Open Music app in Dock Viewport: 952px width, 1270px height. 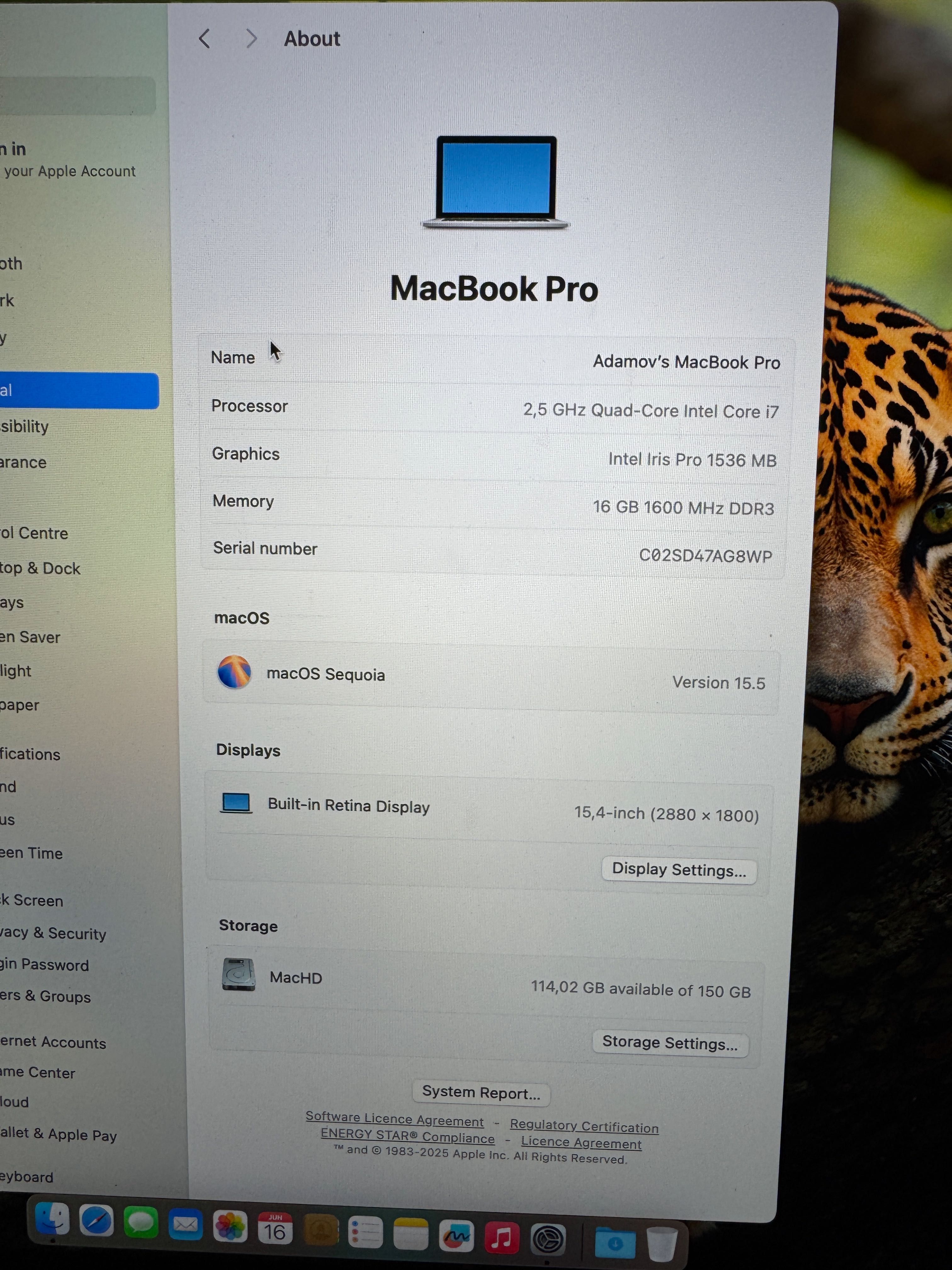point(501,1238)
